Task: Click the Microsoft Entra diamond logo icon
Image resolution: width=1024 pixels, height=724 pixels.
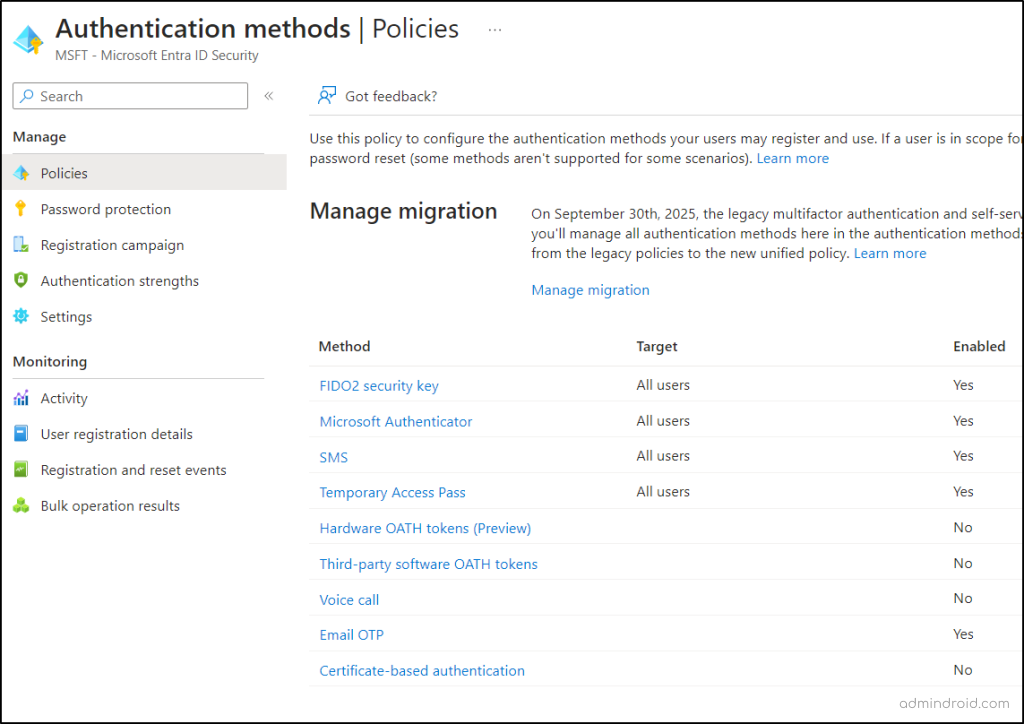Action: pos(29,40)
